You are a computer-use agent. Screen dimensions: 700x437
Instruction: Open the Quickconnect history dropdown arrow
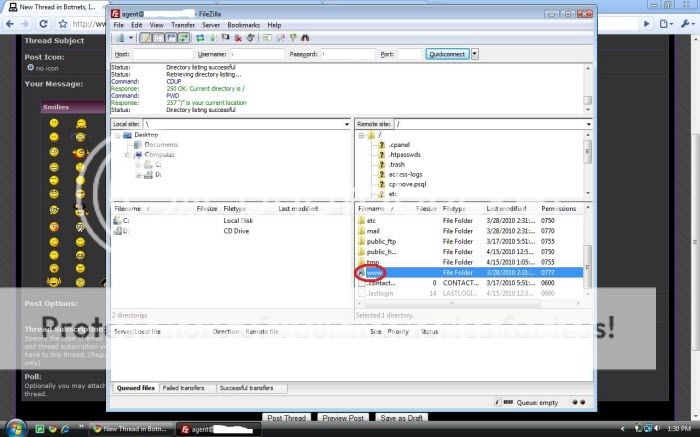pyautogui.click(x=475, y=54)
